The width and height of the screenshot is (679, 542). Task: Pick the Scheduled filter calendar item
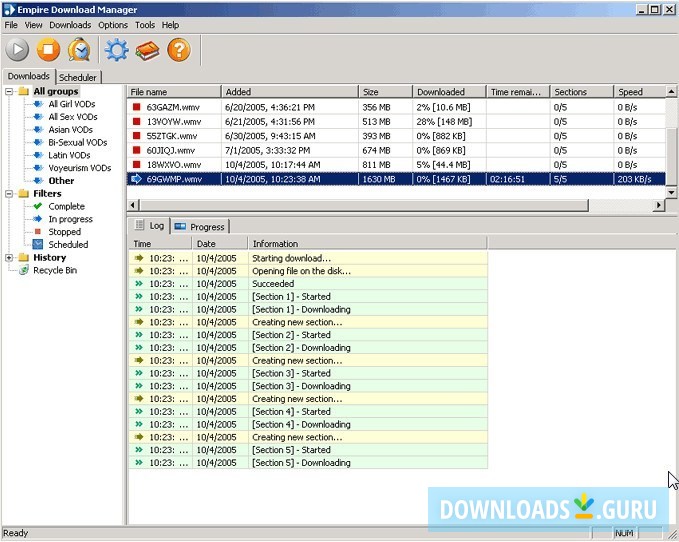pos(67,244)
